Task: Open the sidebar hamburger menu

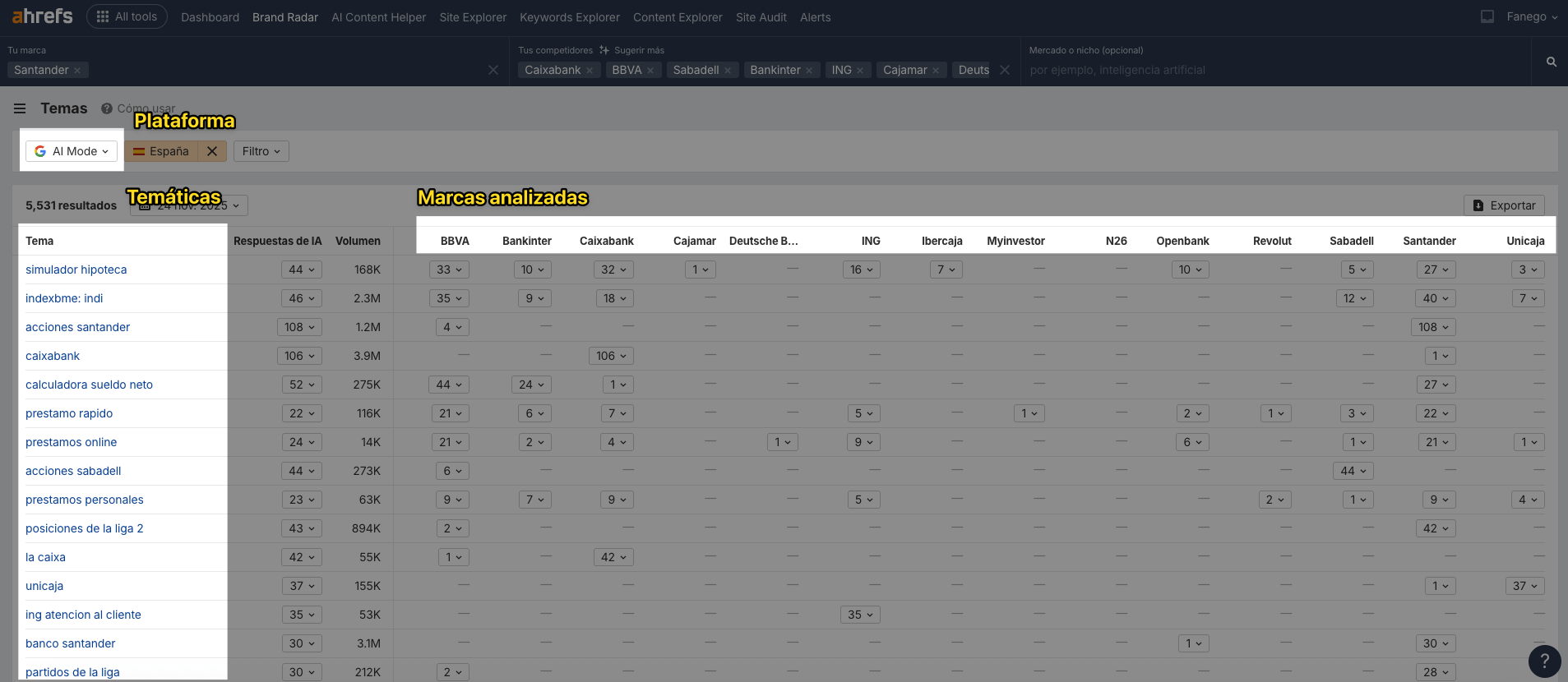Action: point(20,108)
